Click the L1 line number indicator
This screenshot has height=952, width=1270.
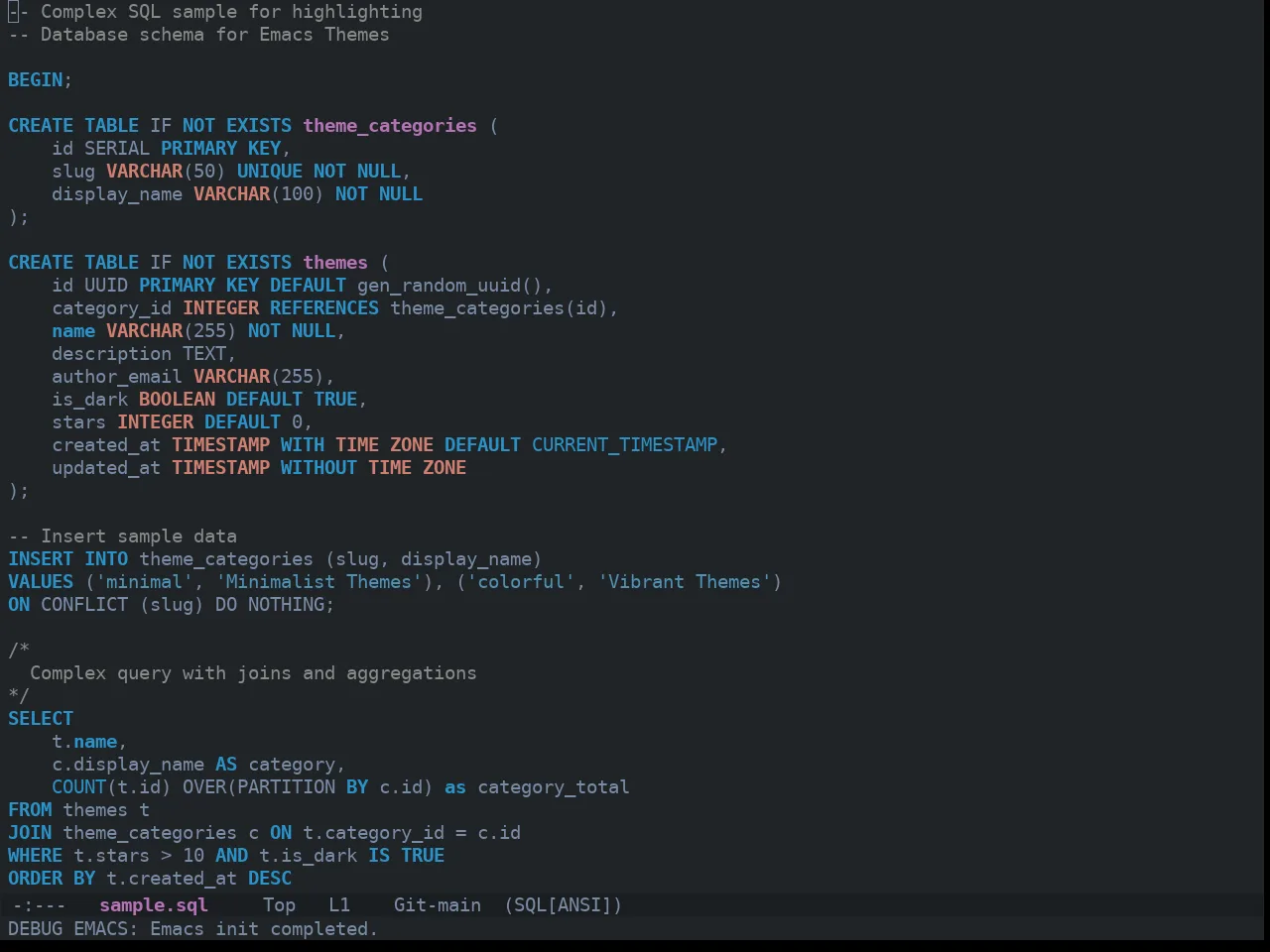point(339,904)
